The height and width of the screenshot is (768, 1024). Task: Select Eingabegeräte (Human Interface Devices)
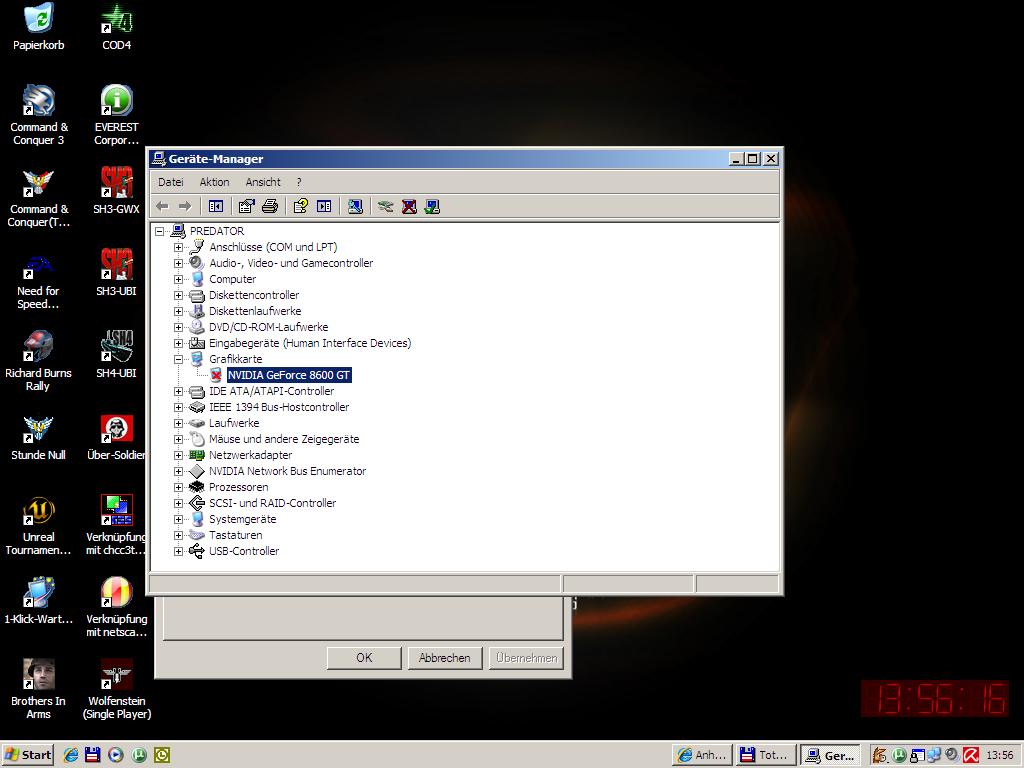pyautogui.click(x=310, y=343)
